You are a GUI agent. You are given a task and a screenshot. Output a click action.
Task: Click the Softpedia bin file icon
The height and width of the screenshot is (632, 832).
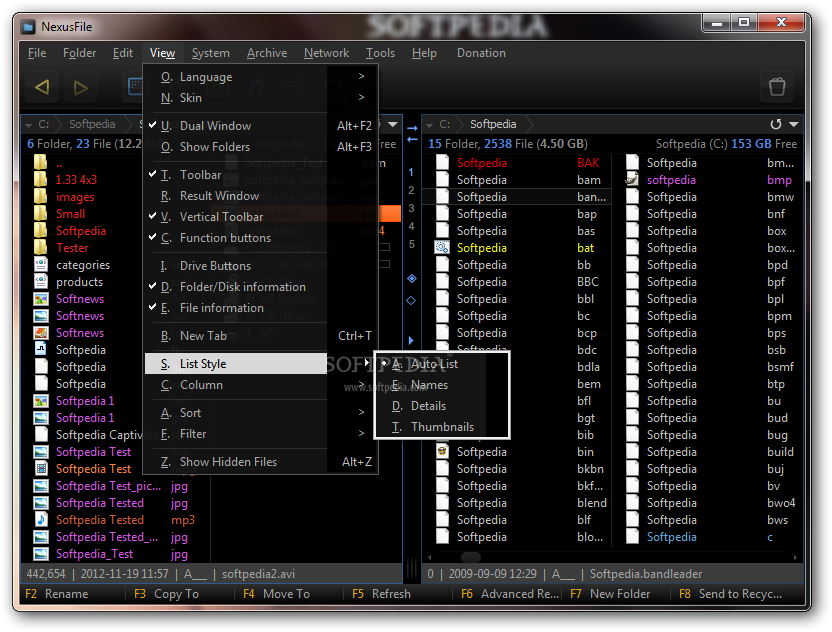(x=442, y=452)
